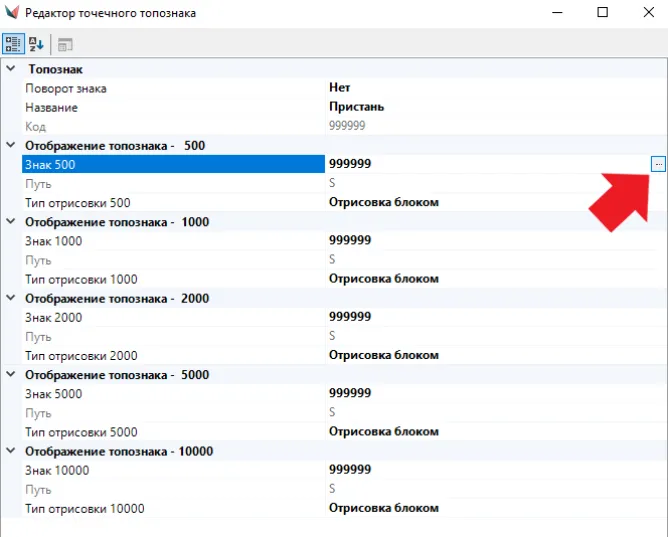The height and width of the screenshot is (537, 668).
Task: Collapse Отображение топознака - 10000 section
Action: [11, 451]
